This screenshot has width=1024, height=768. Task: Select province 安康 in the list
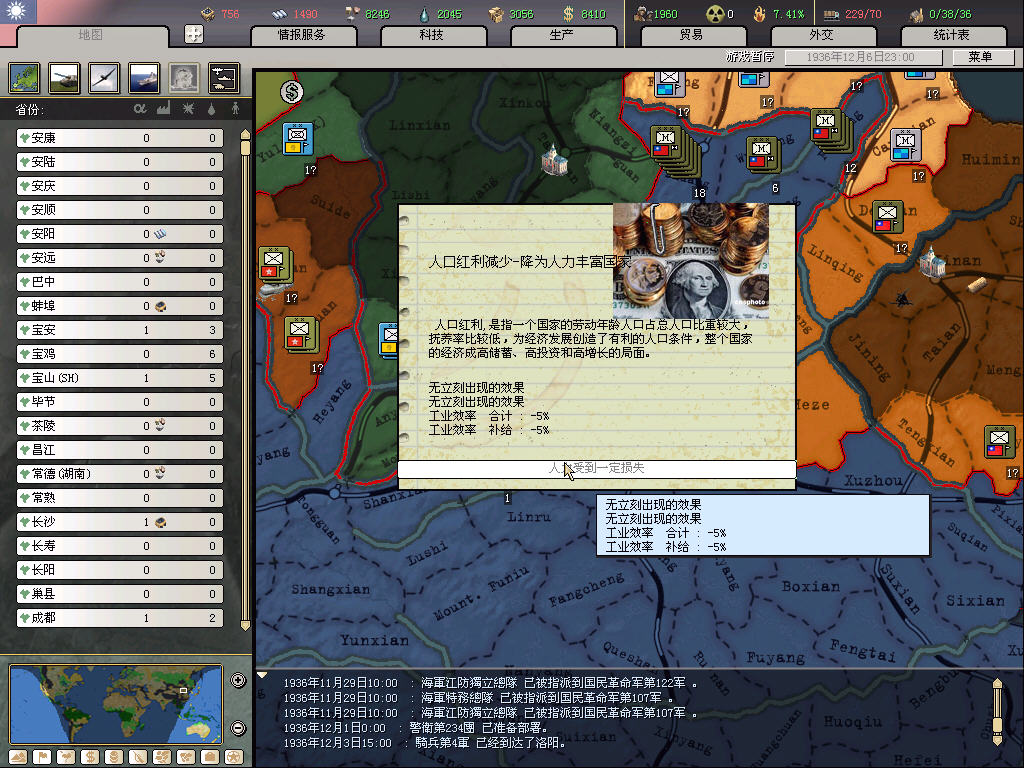[120, 138]
